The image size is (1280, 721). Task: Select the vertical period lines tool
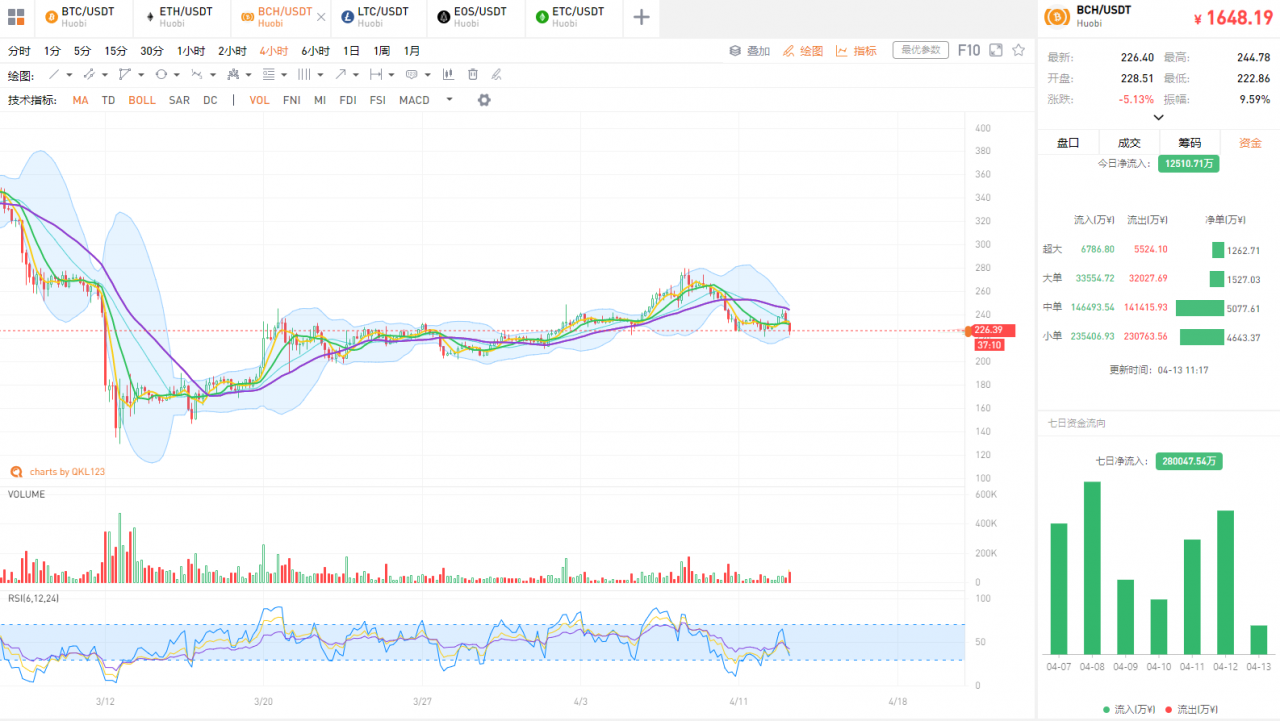[x=304, y=74]
